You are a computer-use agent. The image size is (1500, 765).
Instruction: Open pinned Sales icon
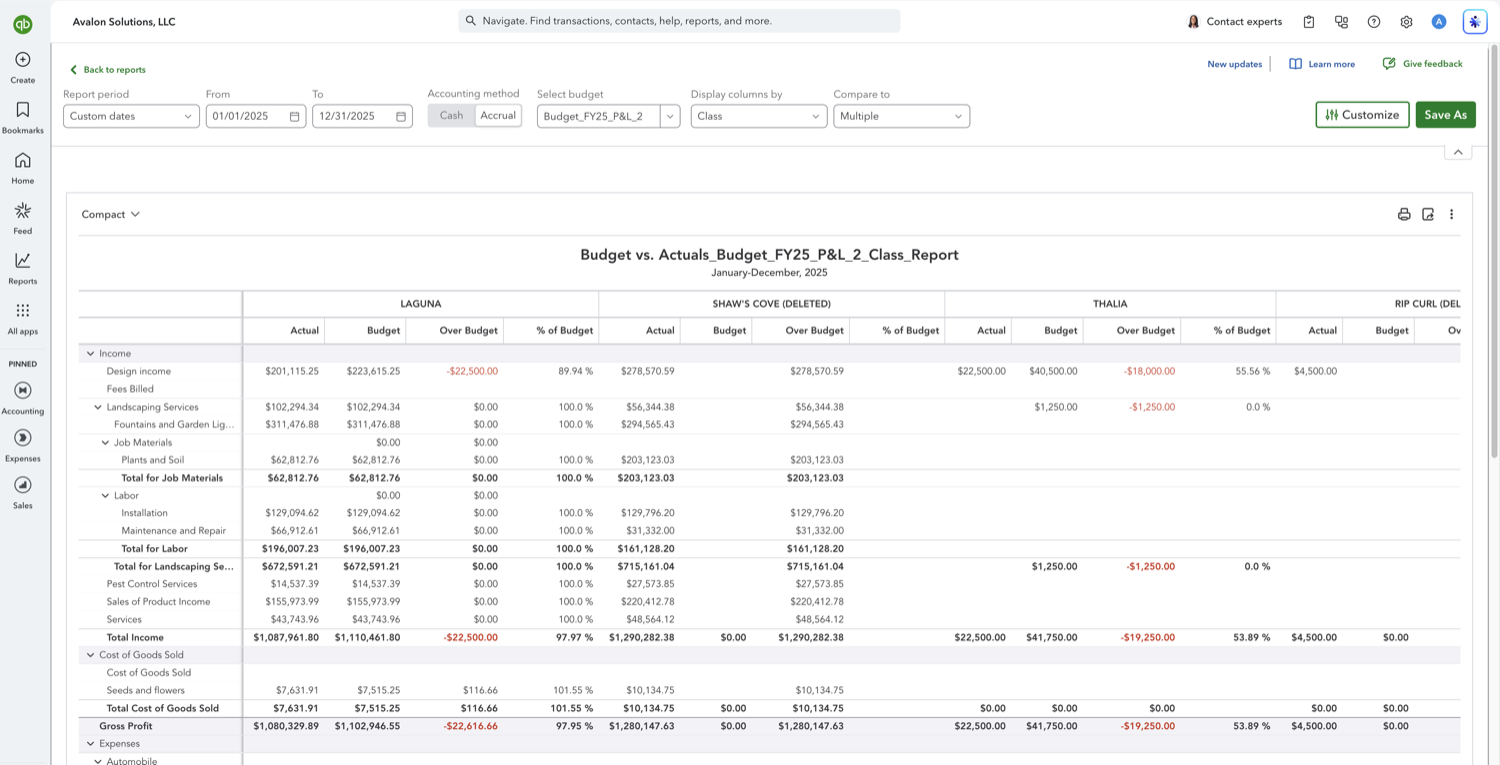click(23, 485)
